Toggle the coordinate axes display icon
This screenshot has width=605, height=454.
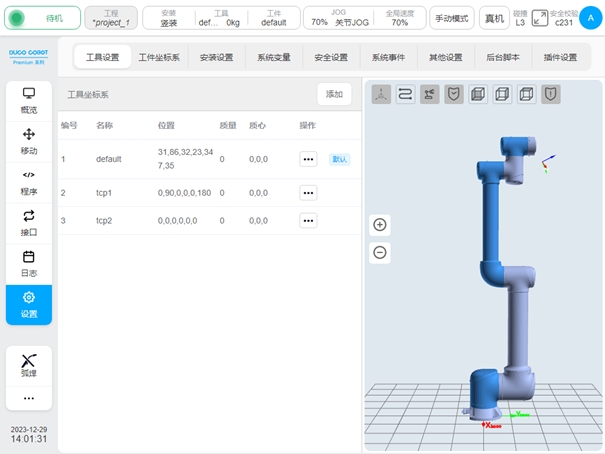[381, 94]
